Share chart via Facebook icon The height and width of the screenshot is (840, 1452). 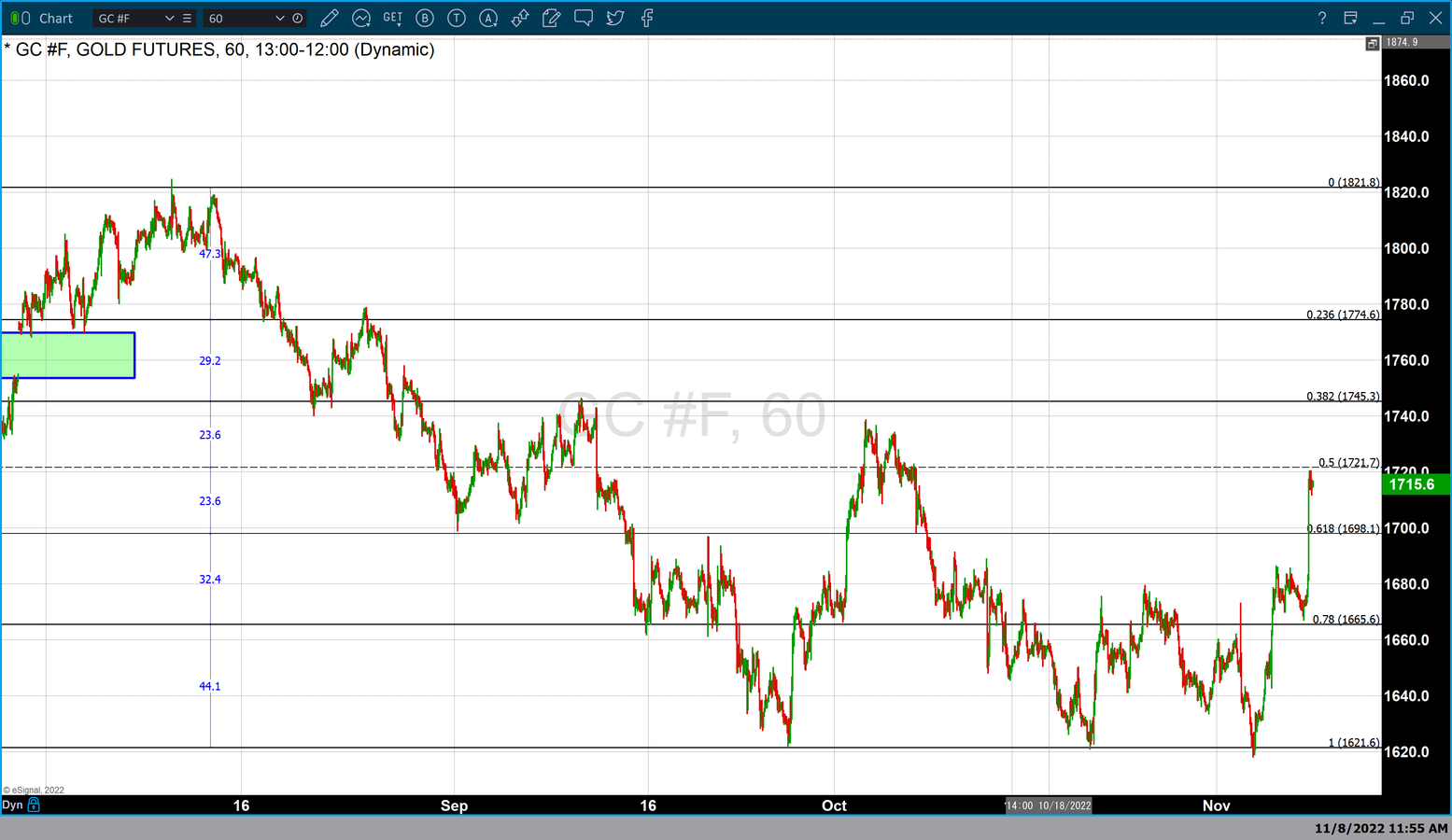pyautogui.click(x=647, y=18)
